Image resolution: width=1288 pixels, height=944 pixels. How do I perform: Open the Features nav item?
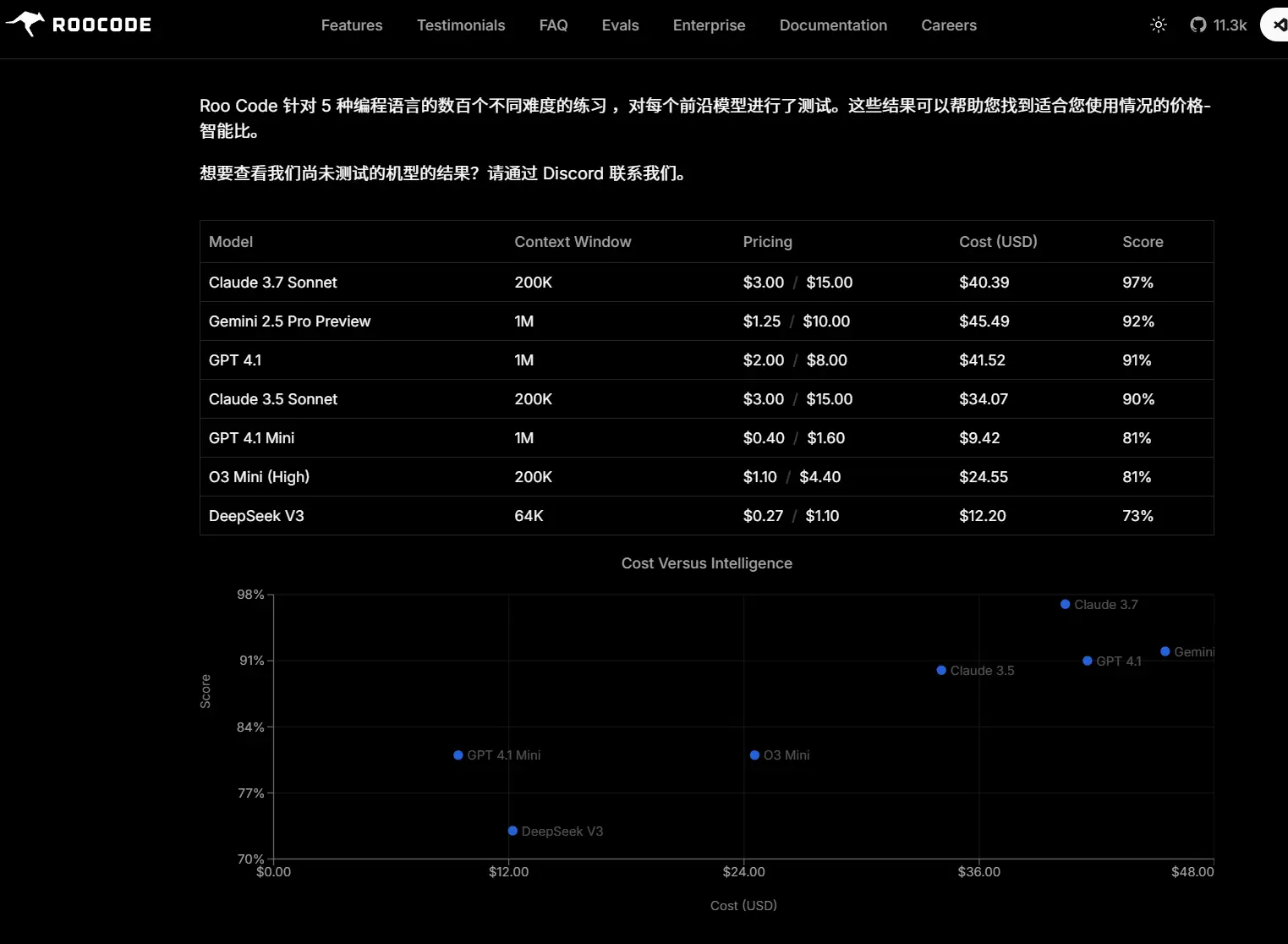click(352, 25)
